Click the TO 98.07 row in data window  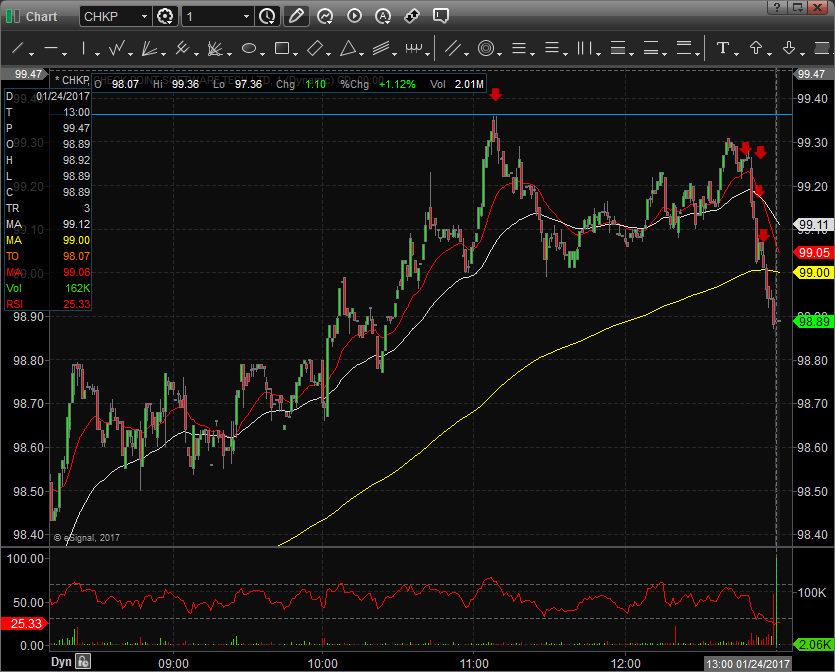click(48, 256)
